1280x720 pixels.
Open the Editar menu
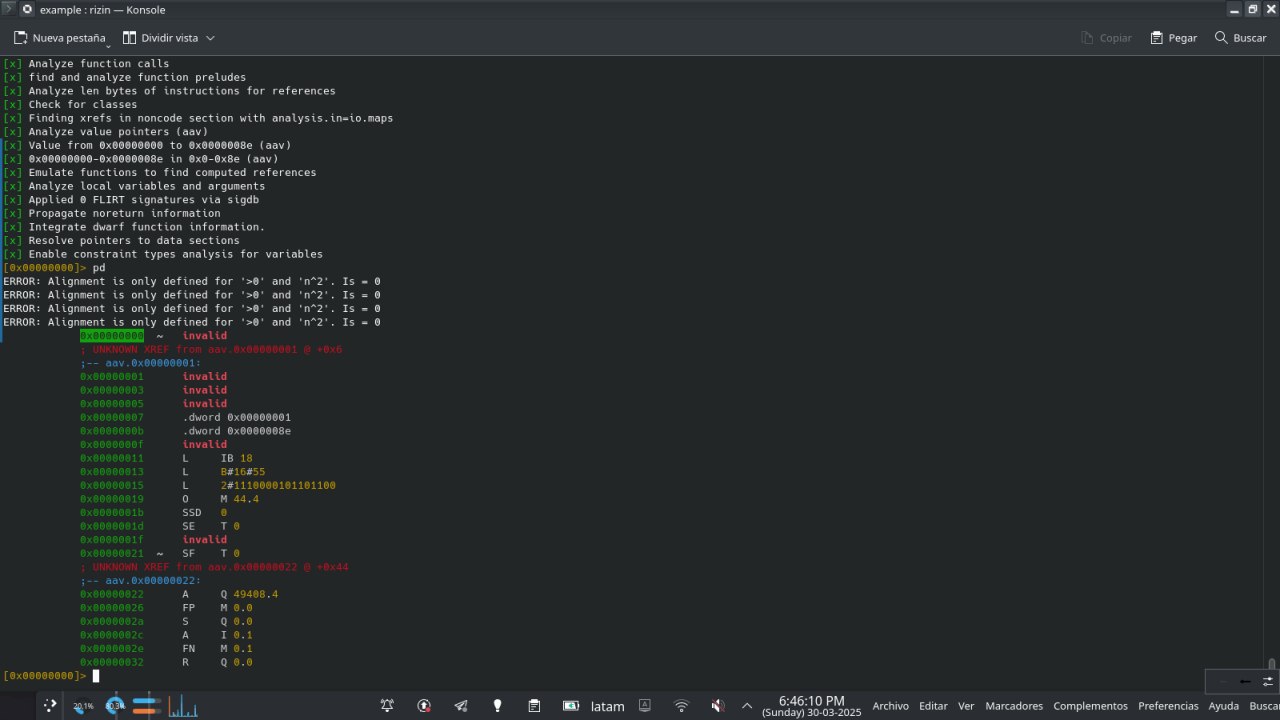pyautogui.click(x=933, y=706)
